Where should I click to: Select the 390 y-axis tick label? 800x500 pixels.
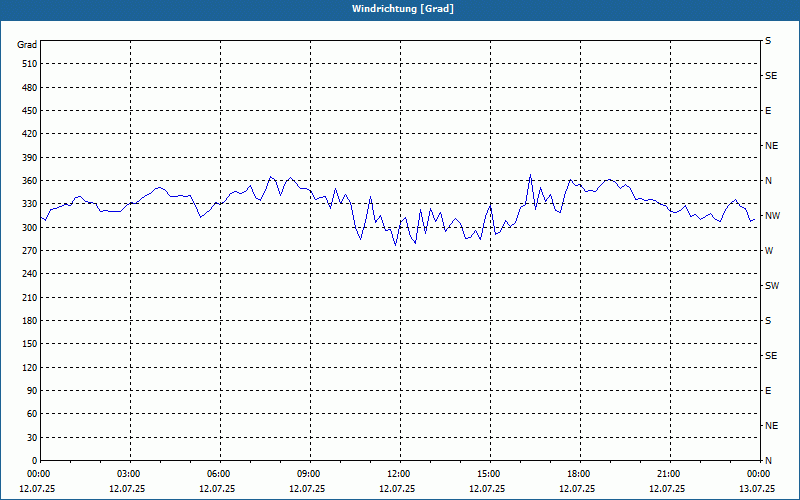point(30,157)
